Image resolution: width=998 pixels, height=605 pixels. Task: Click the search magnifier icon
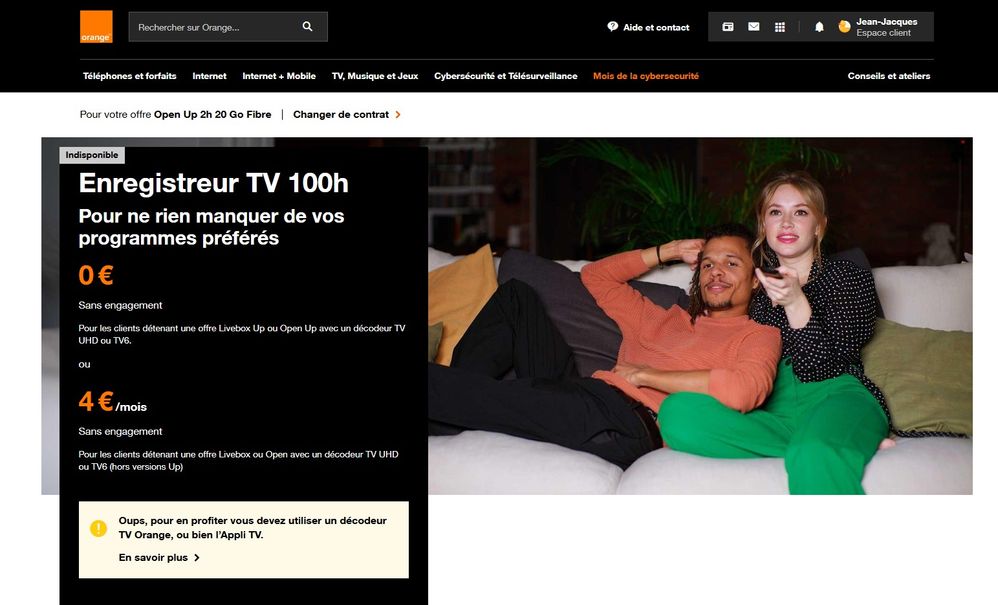307,27
